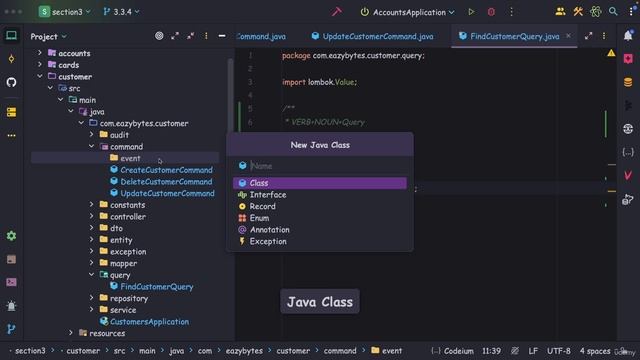
Task: Open the Database tool window icon
Action: 628,82
